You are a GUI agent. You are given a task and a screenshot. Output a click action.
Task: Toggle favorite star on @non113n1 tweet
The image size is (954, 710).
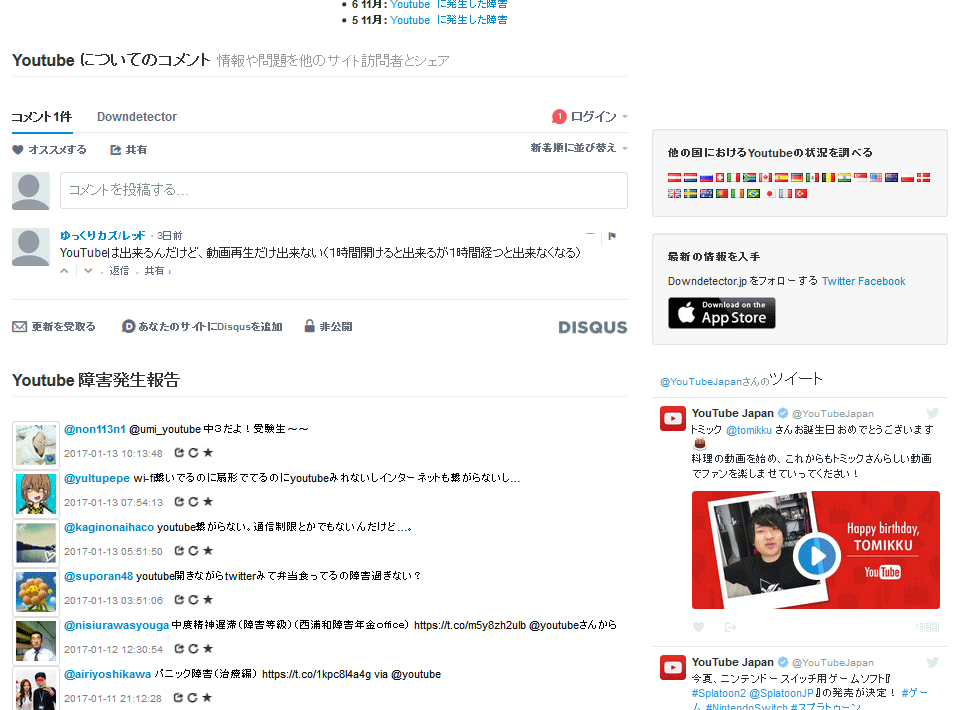pos(208,453)
